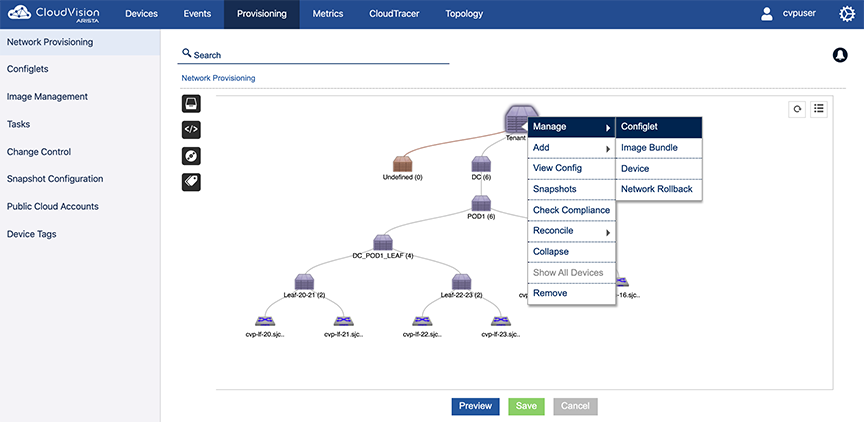Click the image disc toolbar icon
Screen dimensions: 864x422
pos(191,156)
